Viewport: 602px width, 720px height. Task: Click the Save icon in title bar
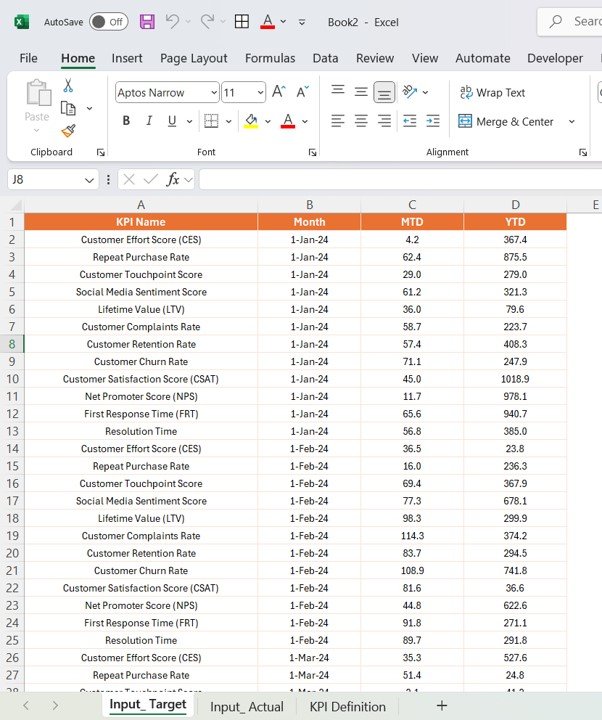tap(147, 21)
